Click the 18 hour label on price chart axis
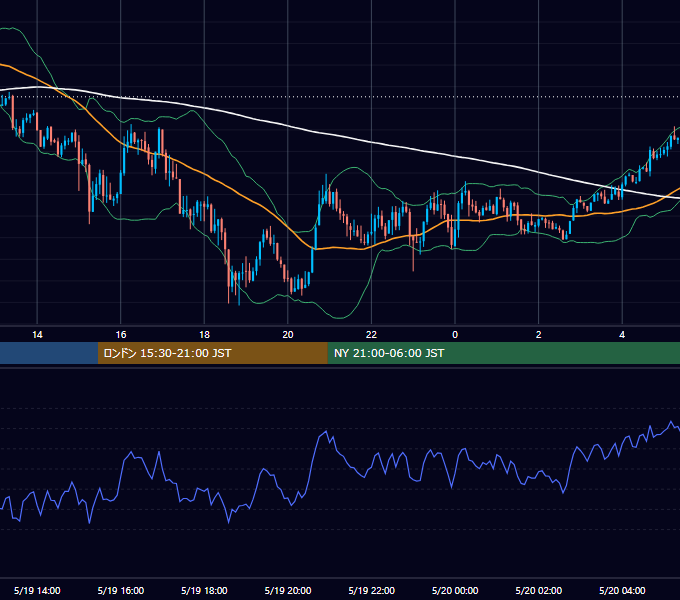This screenshot has height=600, width=680. pos(204,335)
